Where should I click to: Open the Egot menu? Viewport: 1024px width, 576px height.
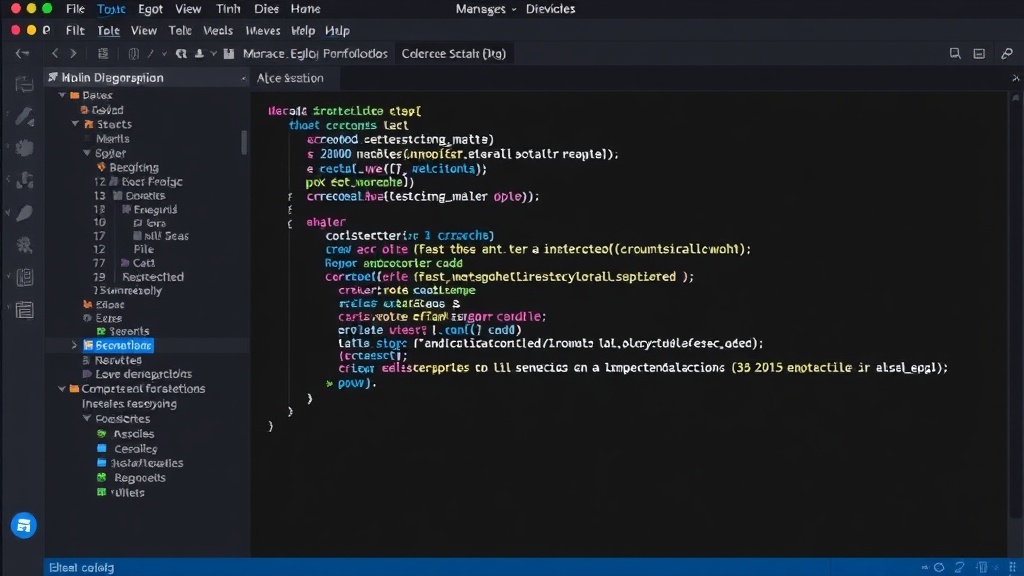pyautogui.click(x=150, y=9)
